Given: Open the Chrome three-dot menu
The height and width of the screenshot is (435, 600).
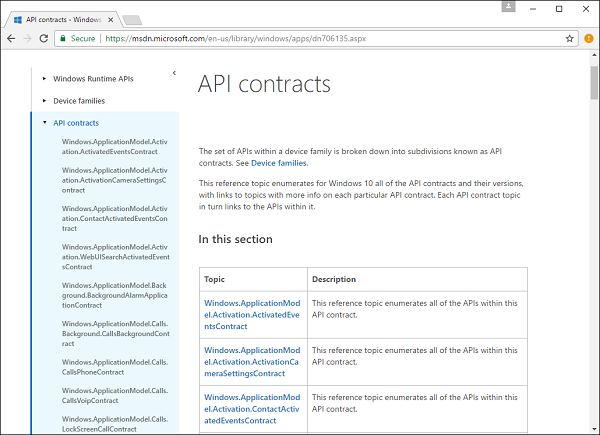Looking at the screenshot, I should click(588, 38).
